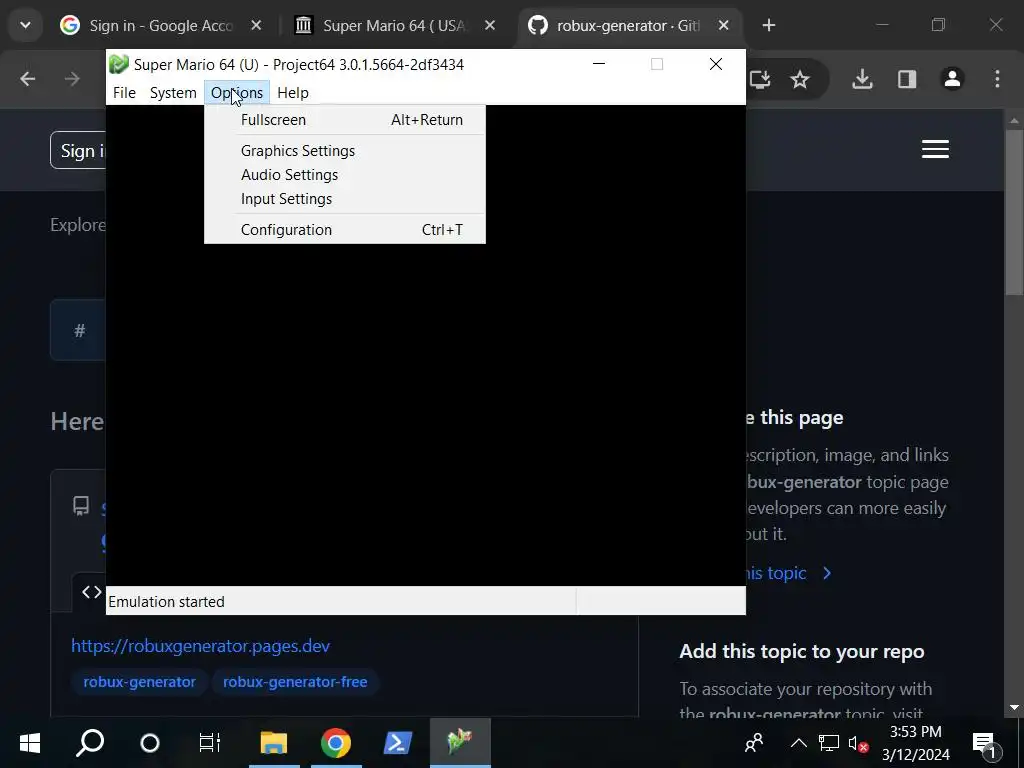This screenshot has width=1024, height=768.
Task: Switch to the Super Mario 64 (USA) browser tab
Action: 394,25
